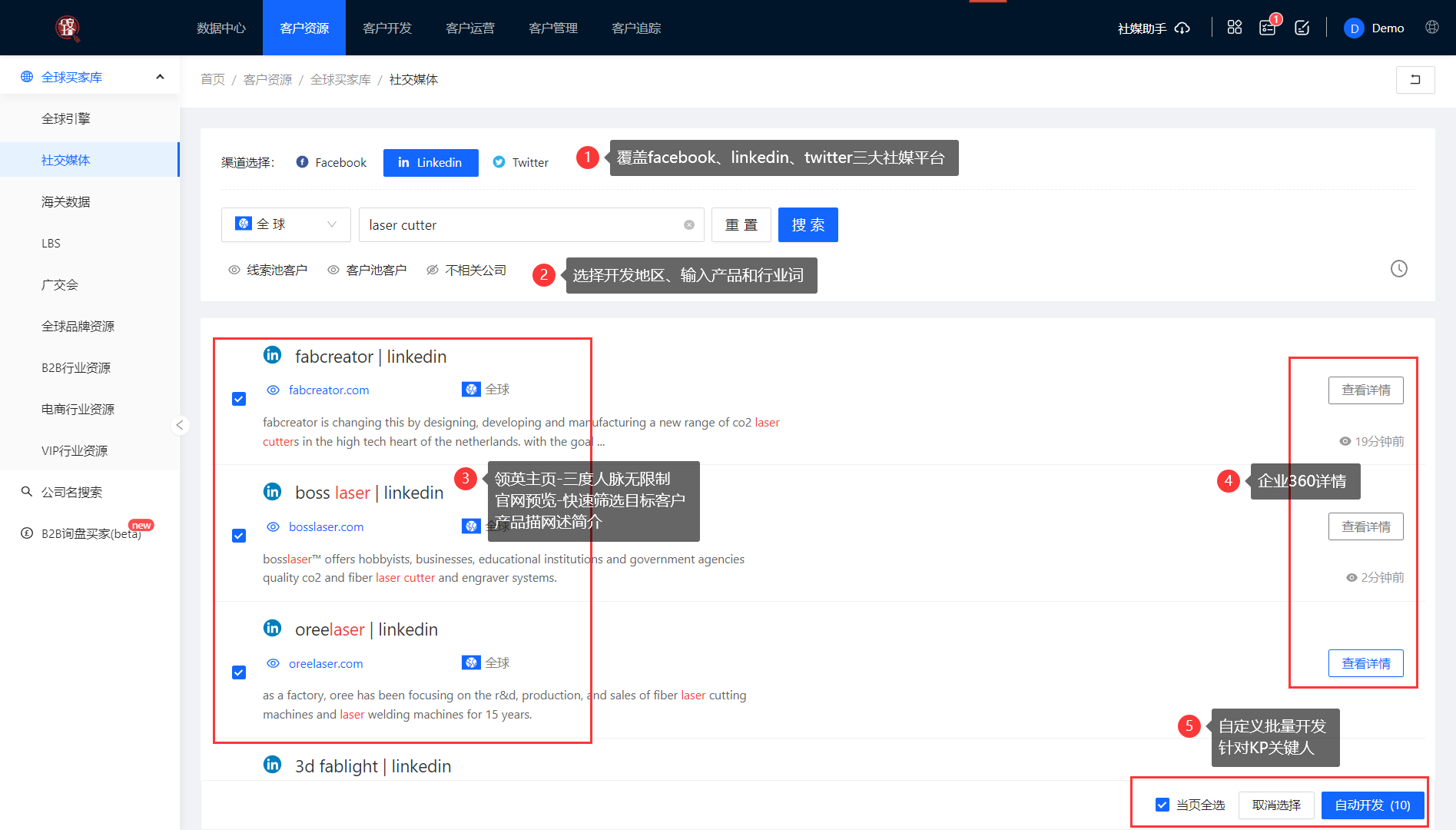This screenshot has height=830, width=1456.
Task: Toggle the 客户池客户 filter
Action: click(367, 270)
